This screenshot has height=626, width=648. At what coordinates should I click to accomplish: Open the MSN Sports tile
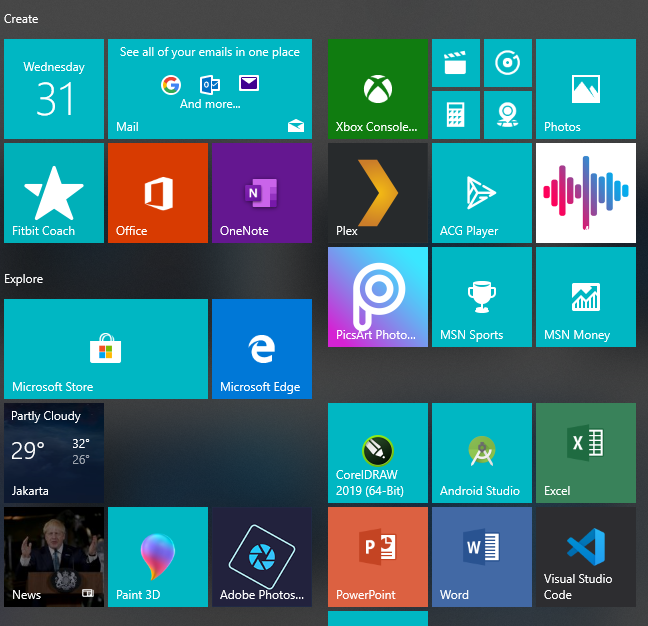(482, 297)
